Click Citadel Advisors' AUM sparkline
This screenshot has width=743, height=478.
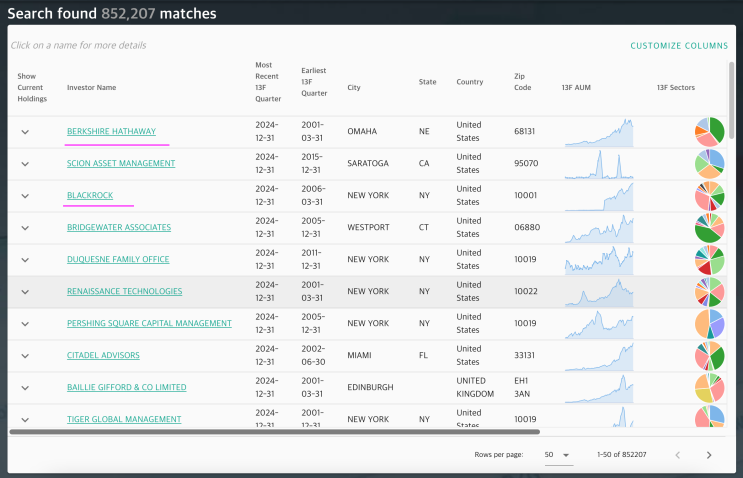[x=599, y=356]
